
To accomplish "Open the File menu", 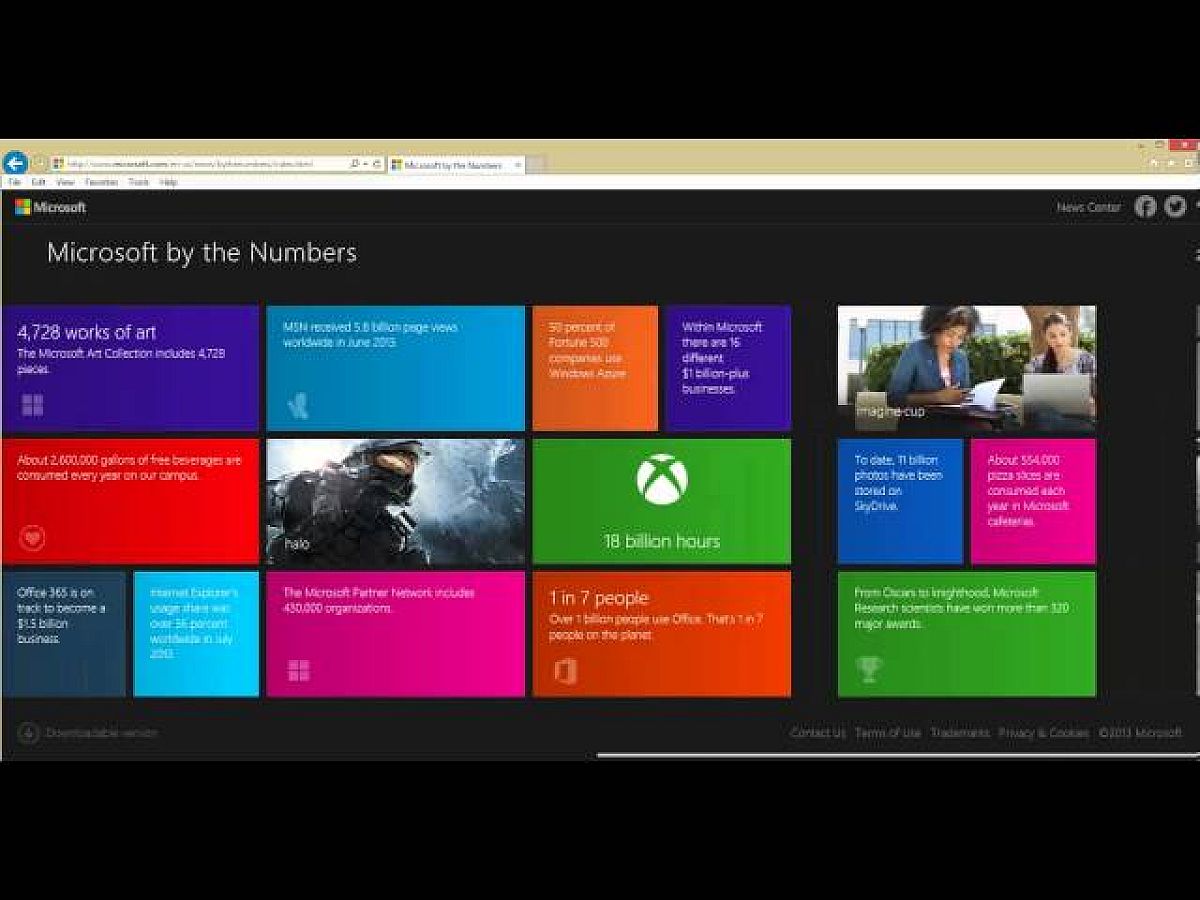I will [14, 183].
